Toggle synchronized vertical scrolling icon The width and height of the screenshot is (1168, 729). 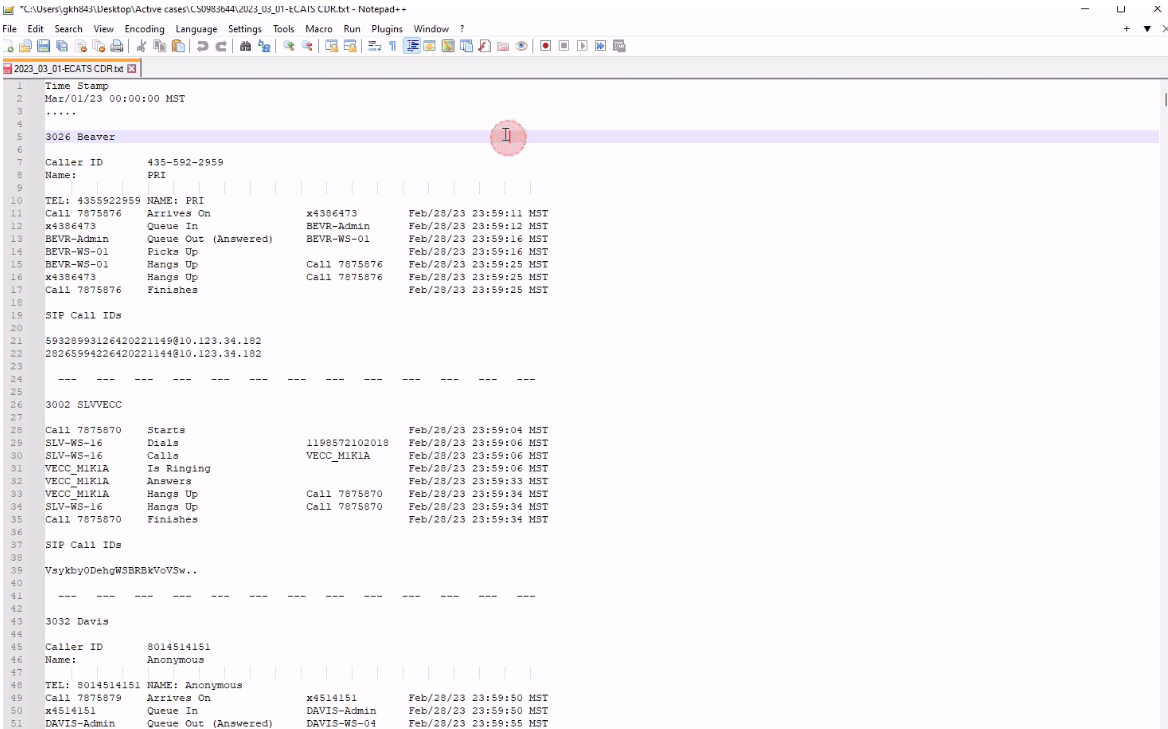[x=331, y=46]
